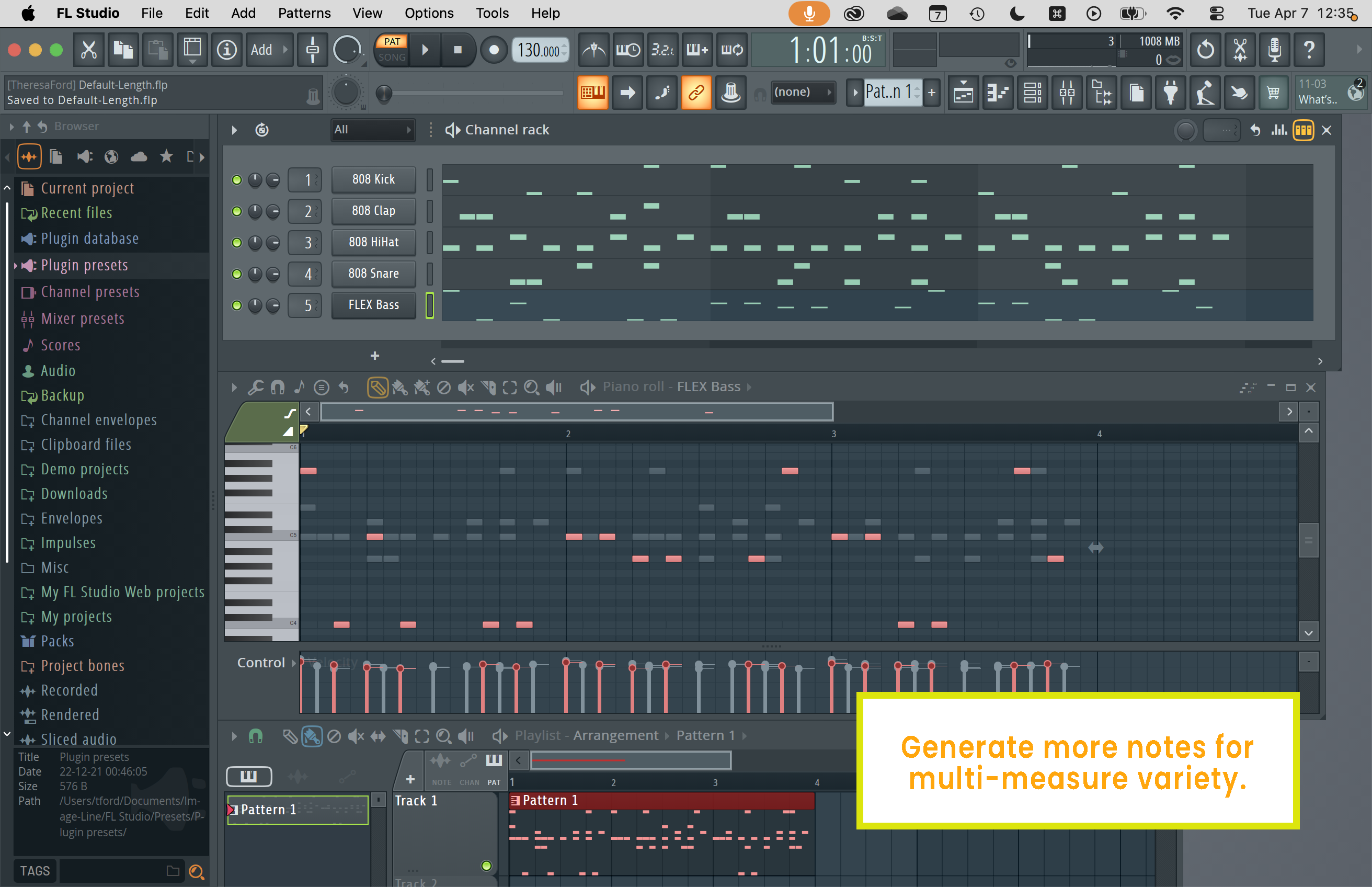Open the piano roll Control dropdown arrow

293,664
